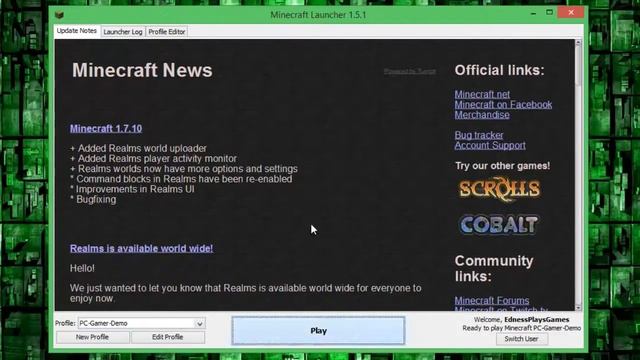Click '+ Added Realms player activity monitor' line
The image size is (640, 360).
[x=153, y=159]
